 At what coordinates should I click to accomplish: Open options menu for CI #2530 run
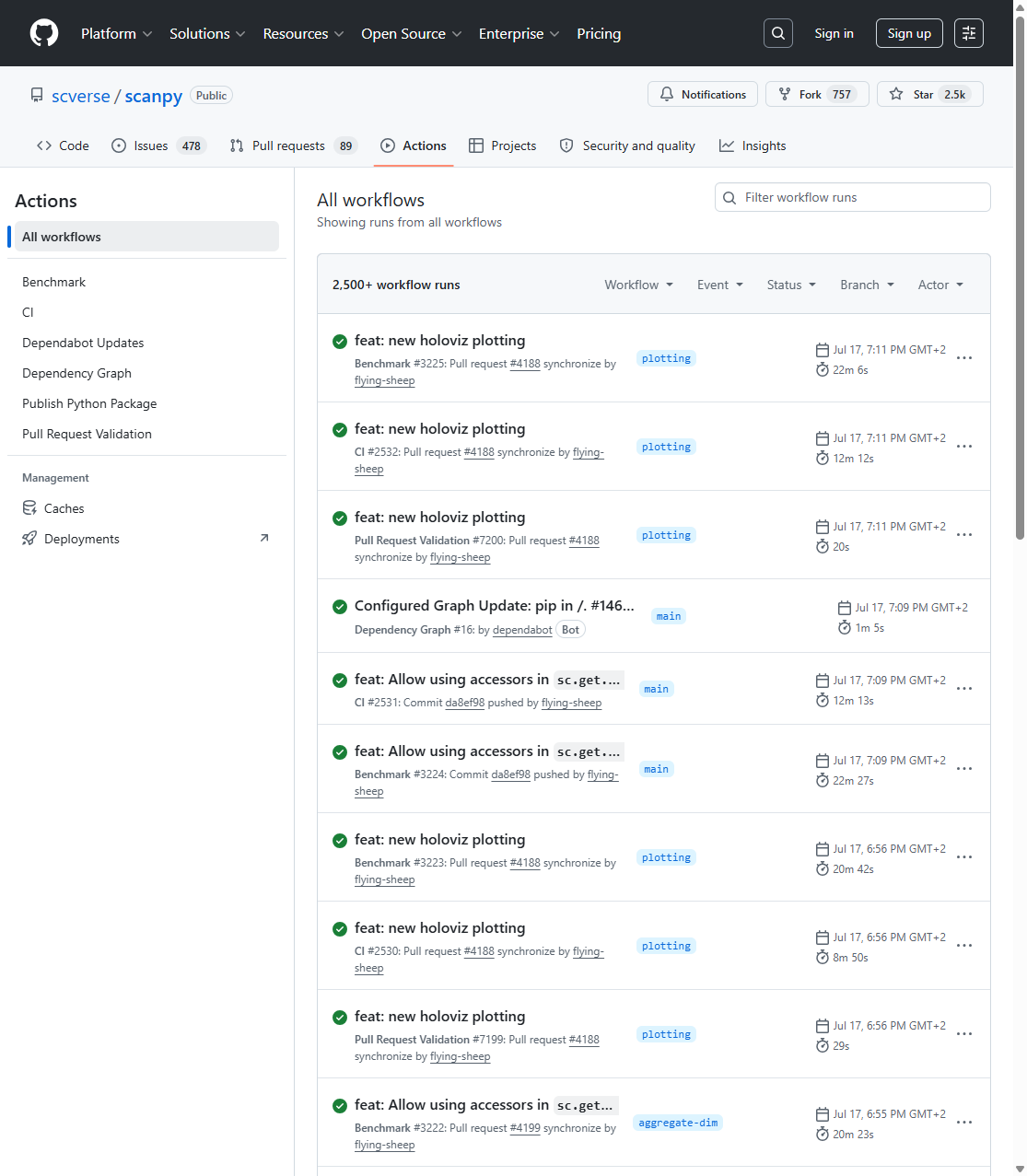pos(964,946)
